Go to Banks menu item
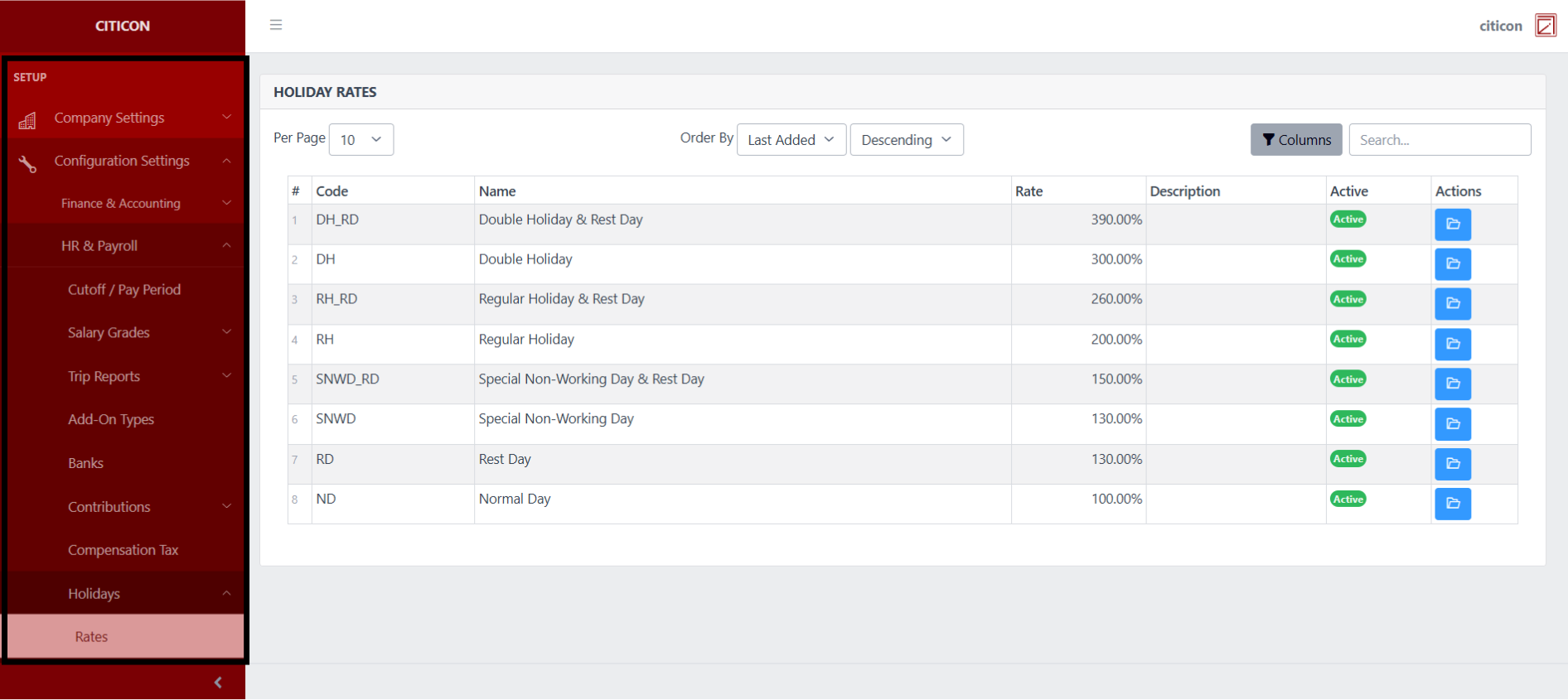Viewport: 1568px width, 700px height. tap(86, 463)
